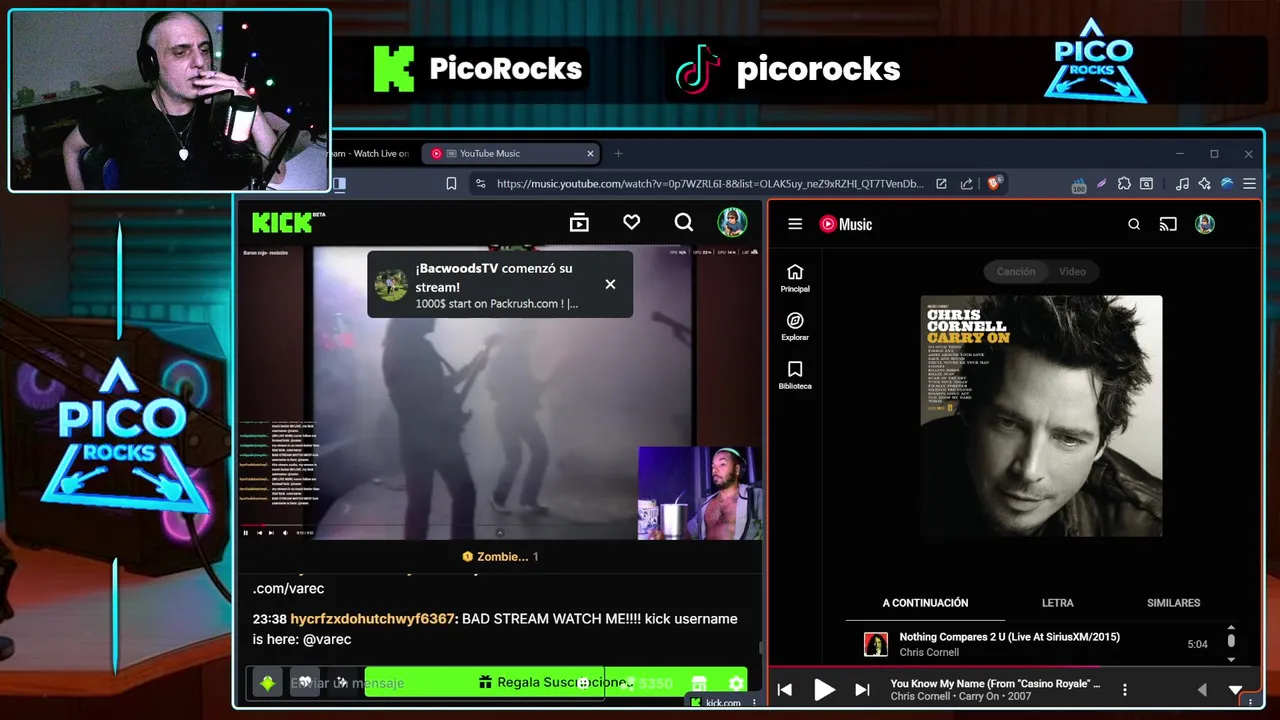Click the Kick heart favorites icon

tap(631, 223)
